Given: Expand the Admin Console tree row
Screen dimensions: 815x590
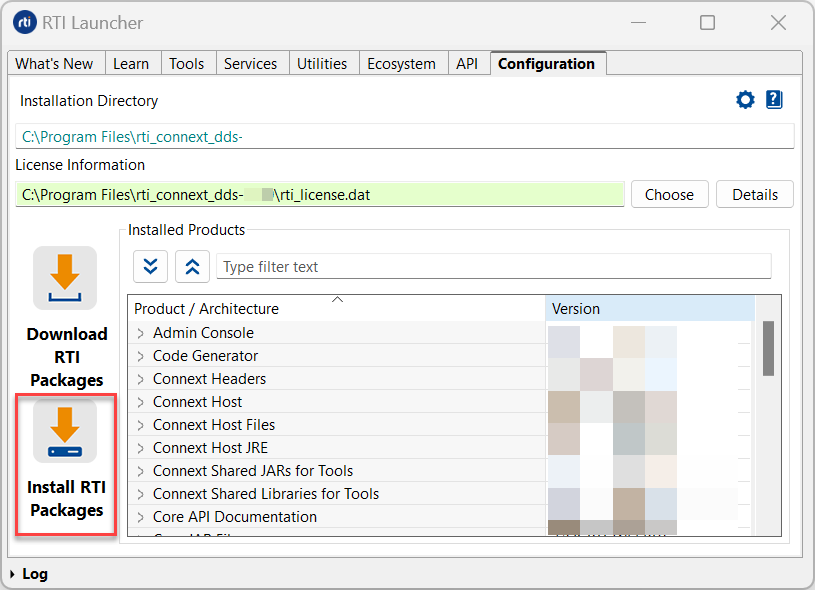Looking at the screenshot, I should 141,333.
